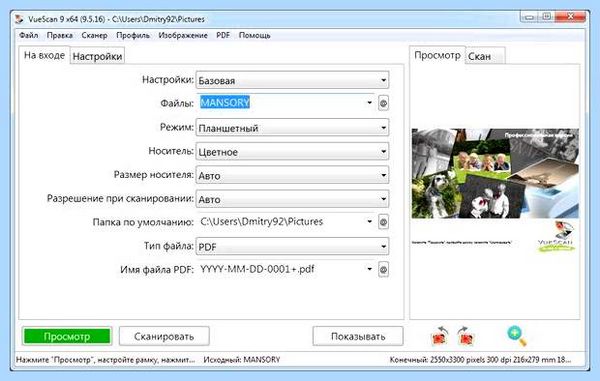Screen dimensions: 600x381
Task: Rotate preview left with the counterclockwise icon
Action: tap(439, 336)
